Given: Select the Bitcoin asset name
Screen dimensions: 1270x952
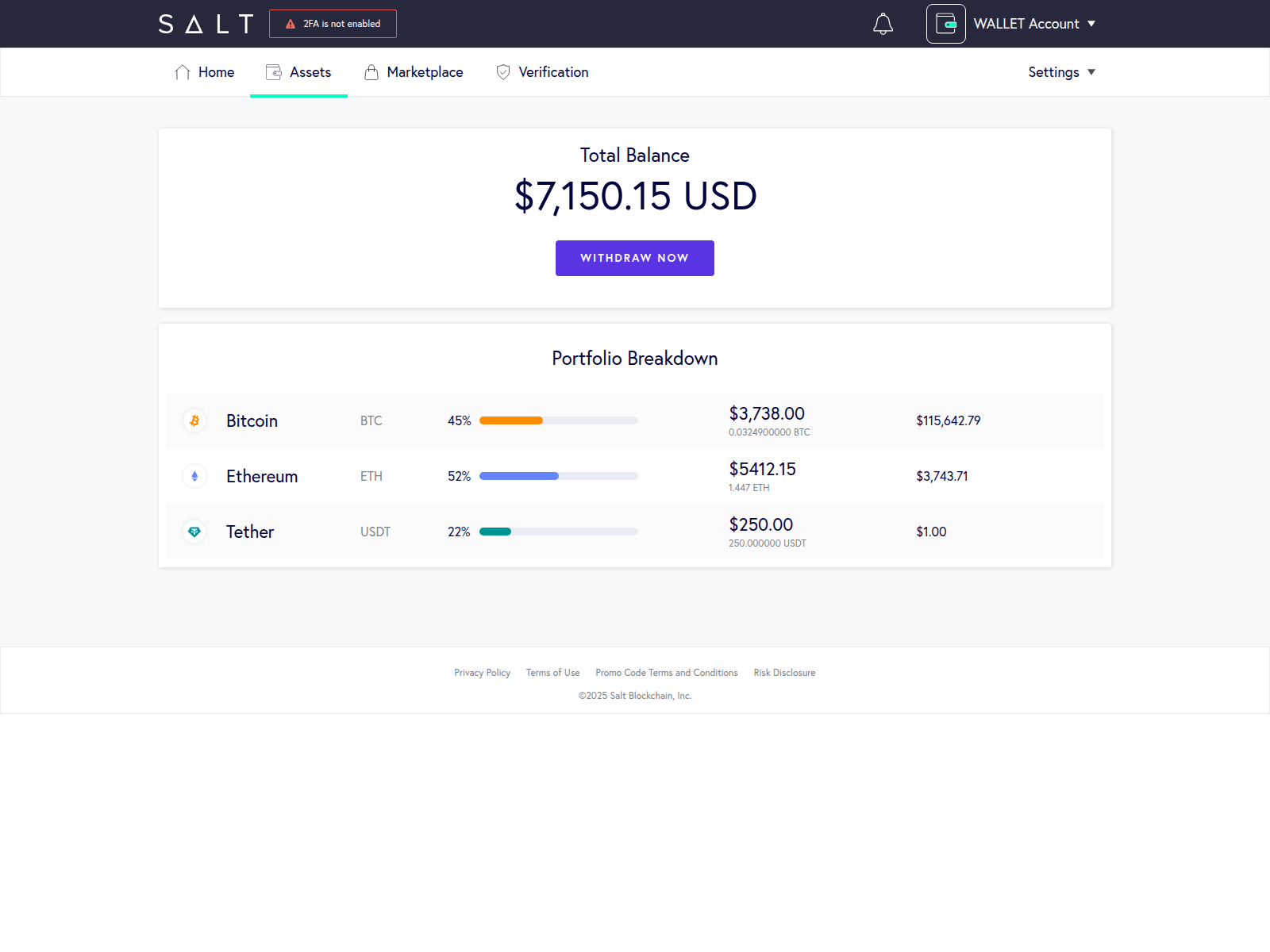Looking at the screenshot, I should tap(252, 420).
